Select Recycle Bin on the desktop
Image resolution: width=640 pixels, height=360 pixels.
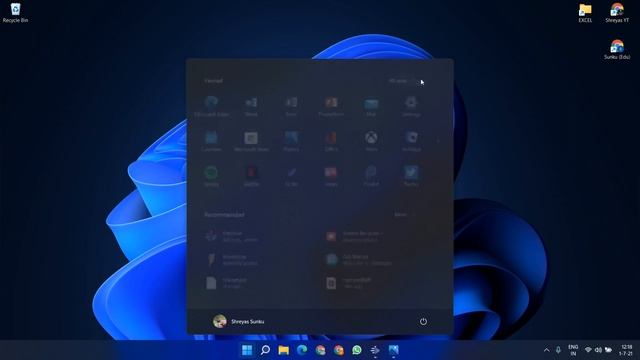[x=16, y=13]
